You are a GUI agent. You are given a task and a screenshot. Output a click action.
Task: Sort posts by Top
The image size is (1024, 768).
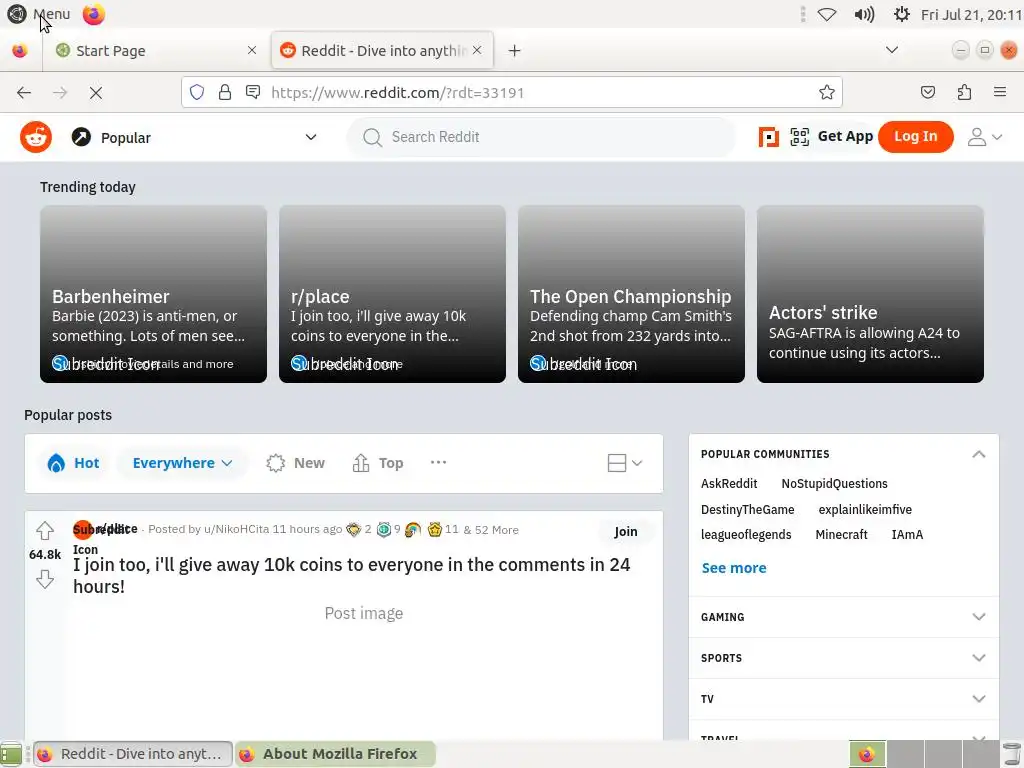tap(377, 463)
